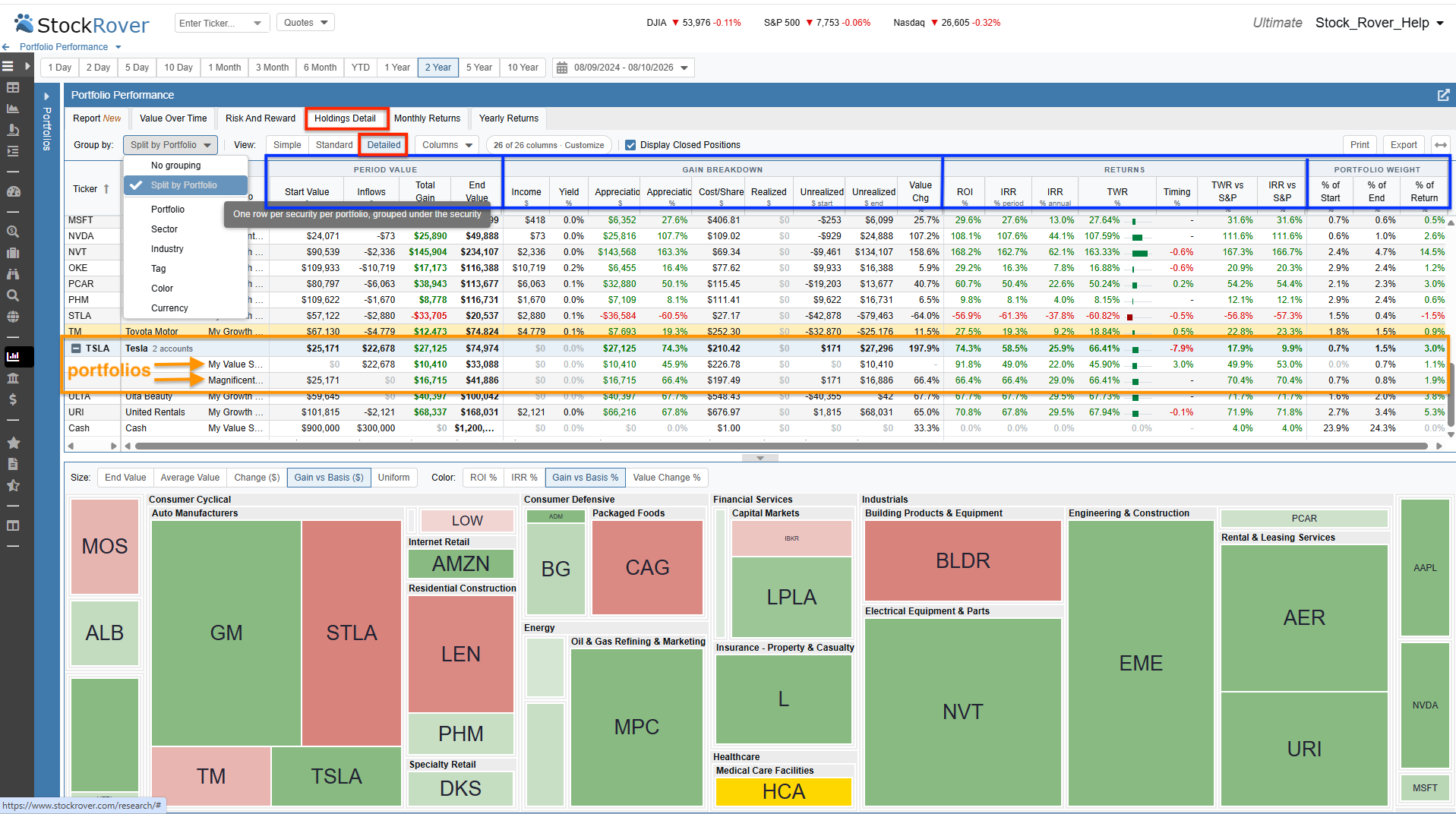Viewport: 1456px width, 814px height.
Task: Collapse the table pane using divider arrow
Action: coord(760,458)
